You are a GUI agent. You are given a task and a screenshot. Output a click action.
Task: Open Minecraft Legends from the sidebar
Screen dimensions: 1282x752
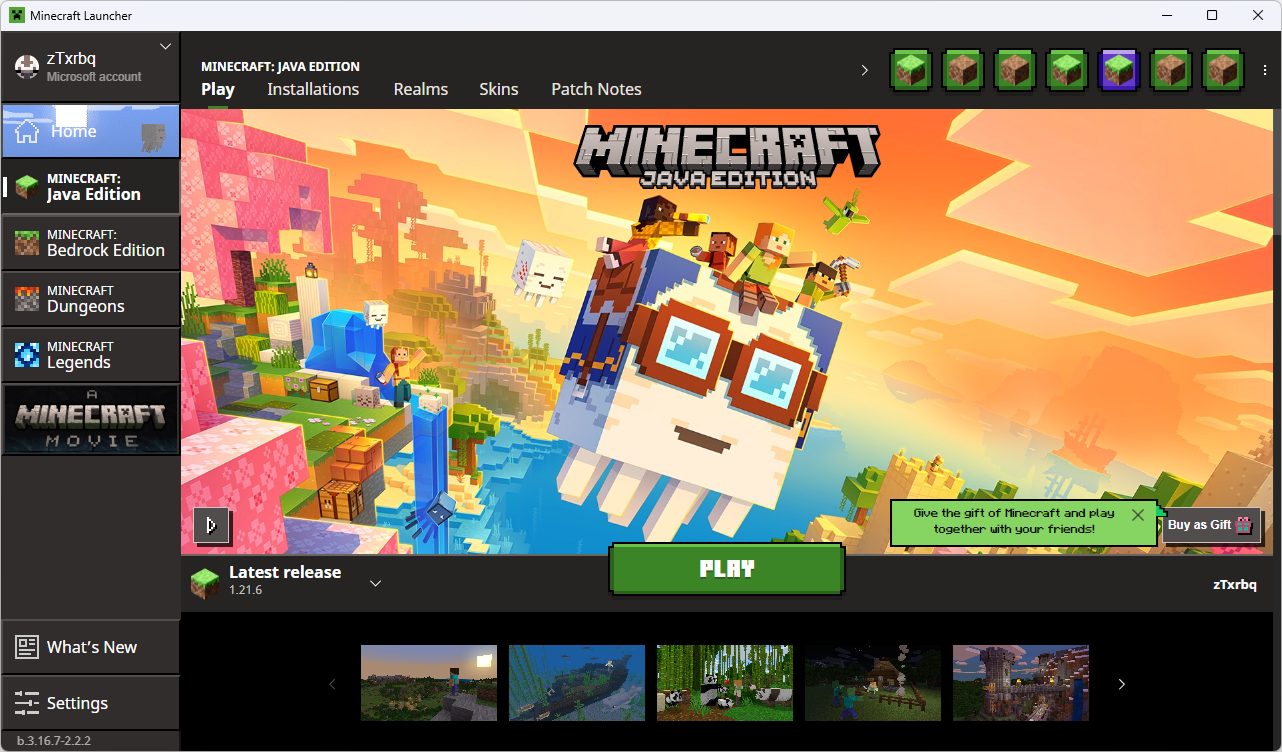pos(91,355)
